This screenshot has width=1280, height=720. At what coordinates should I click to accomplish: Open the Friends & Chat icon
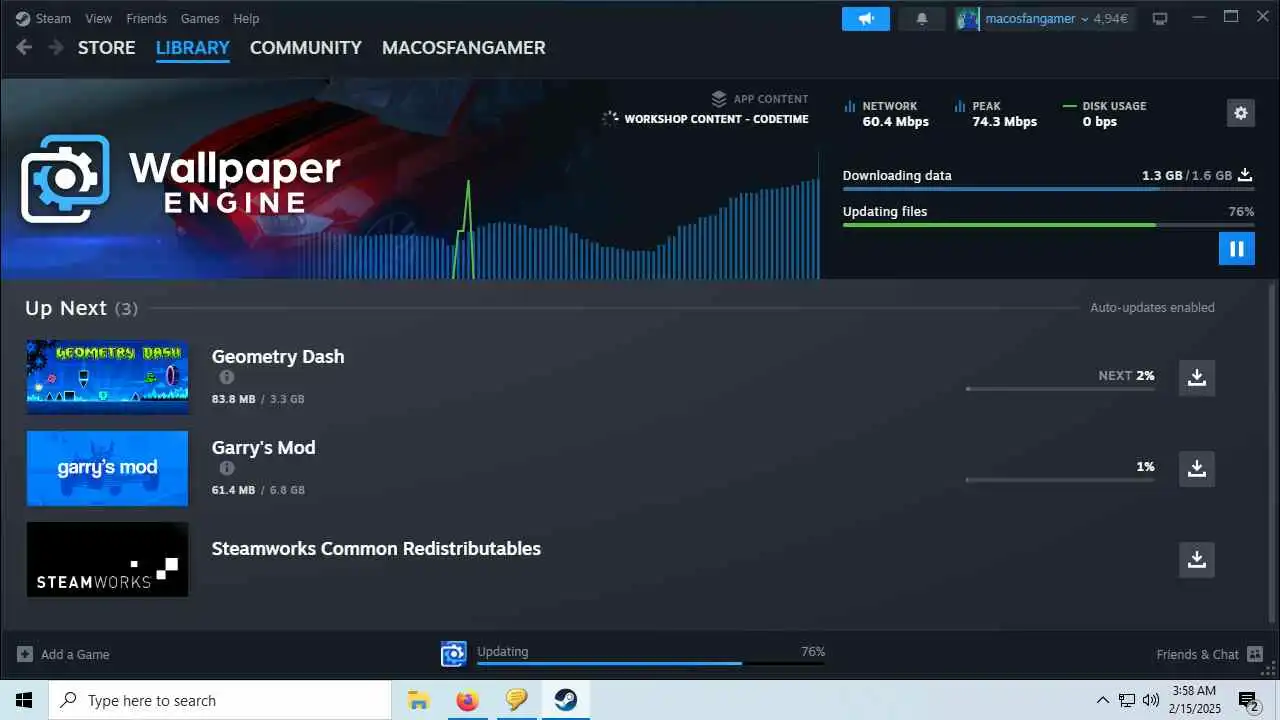coord(1255,654)
